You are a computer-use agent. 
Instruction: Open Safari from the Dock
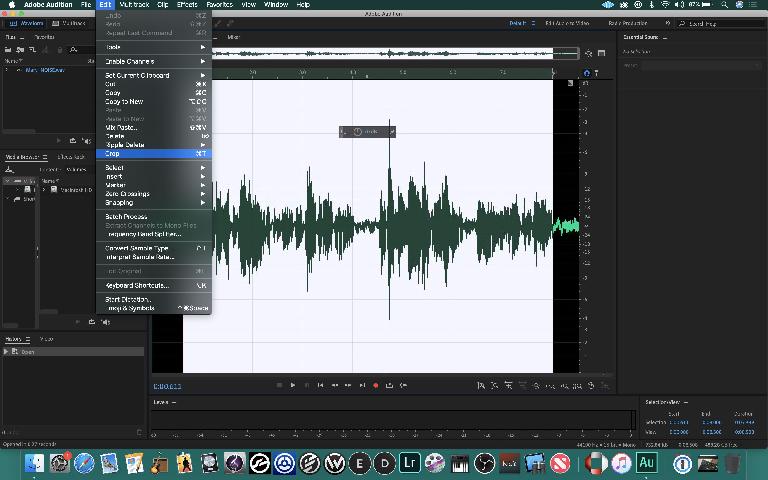(x=84, y=463)
